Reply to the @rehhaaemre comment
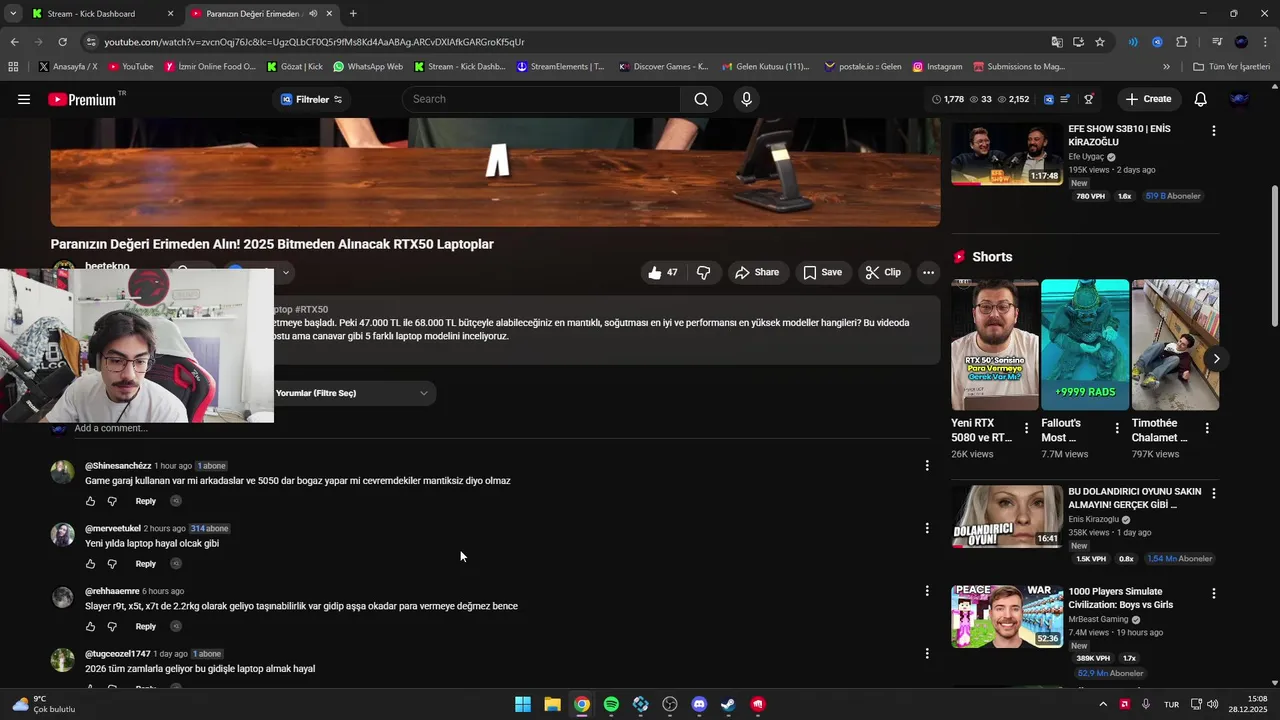 click(x=146, y=626)
